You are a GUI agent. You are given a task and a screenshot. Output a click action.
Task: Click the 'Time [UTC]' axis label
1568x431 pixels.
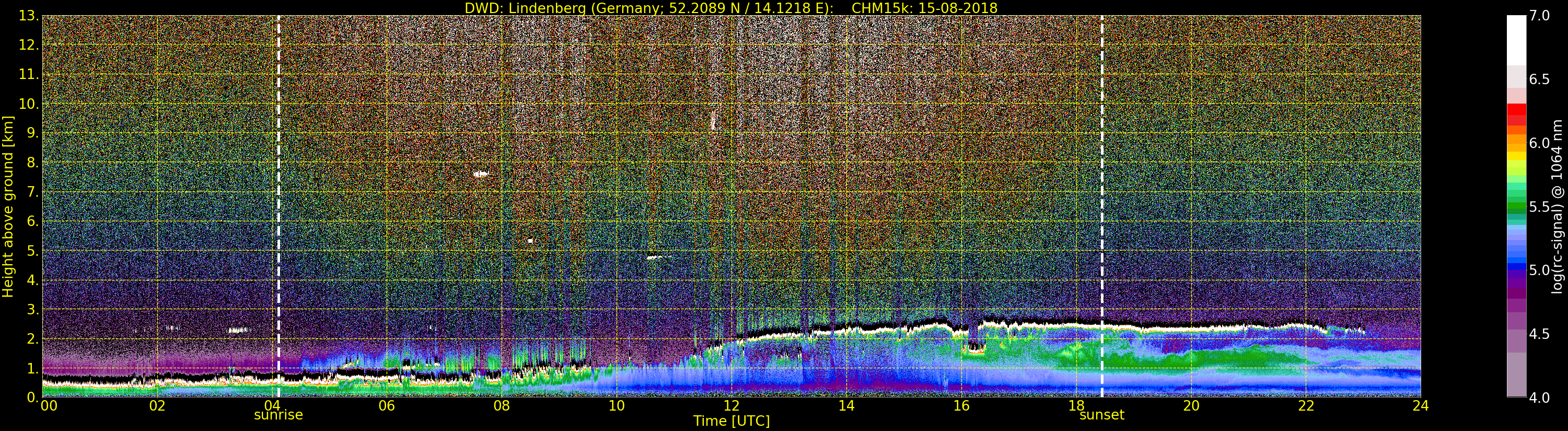coord(731,421)
